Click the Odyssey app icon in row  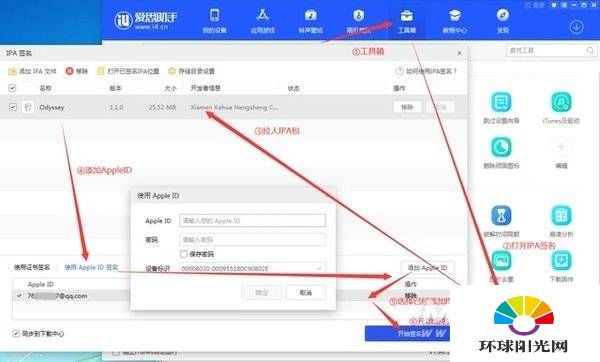pos(28,107)
